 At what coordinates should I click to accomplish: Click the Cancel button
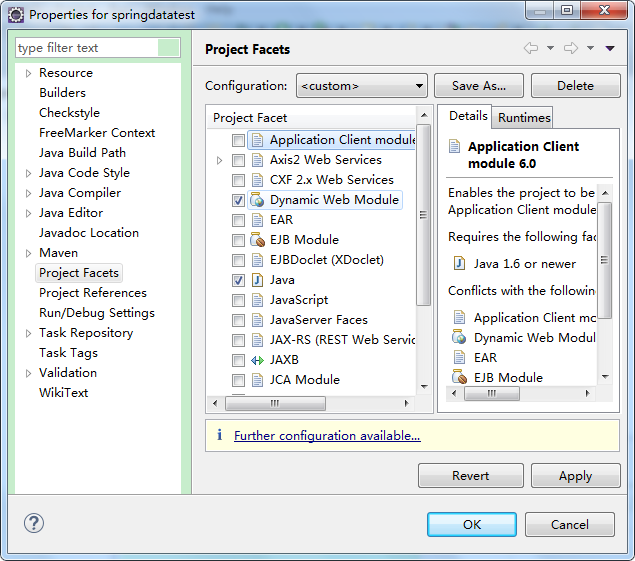[569, 525]
